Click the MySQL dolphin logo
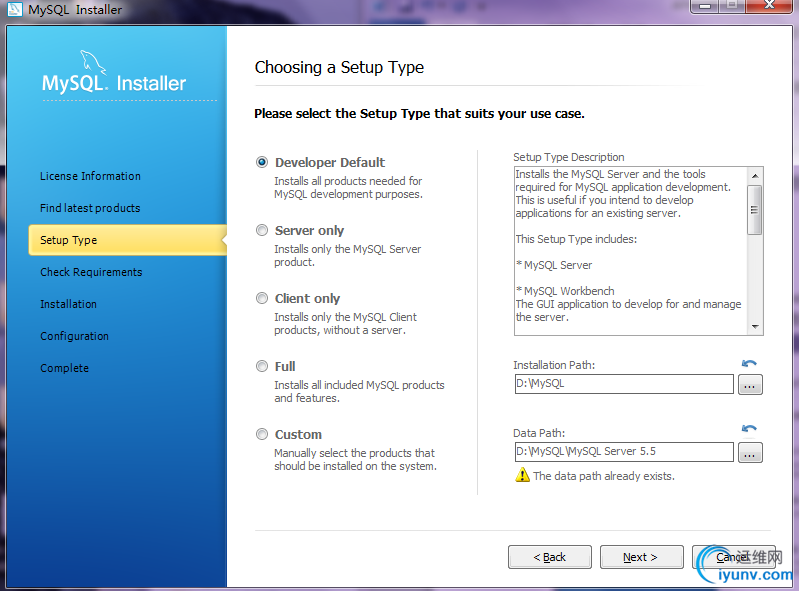The image size is (799, 591). pos(93,62)
